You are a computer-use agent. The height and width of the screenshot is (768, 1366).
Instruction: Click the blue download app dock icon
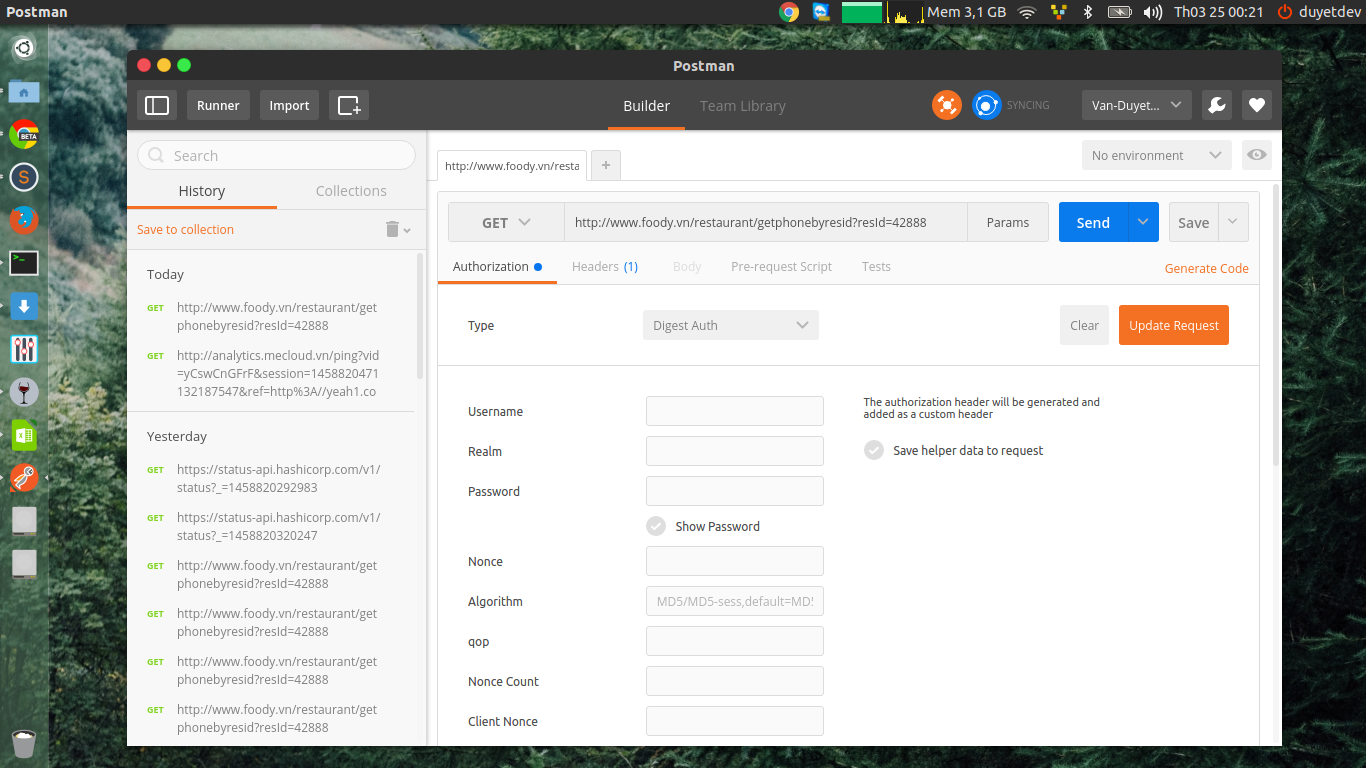point(24,306)
